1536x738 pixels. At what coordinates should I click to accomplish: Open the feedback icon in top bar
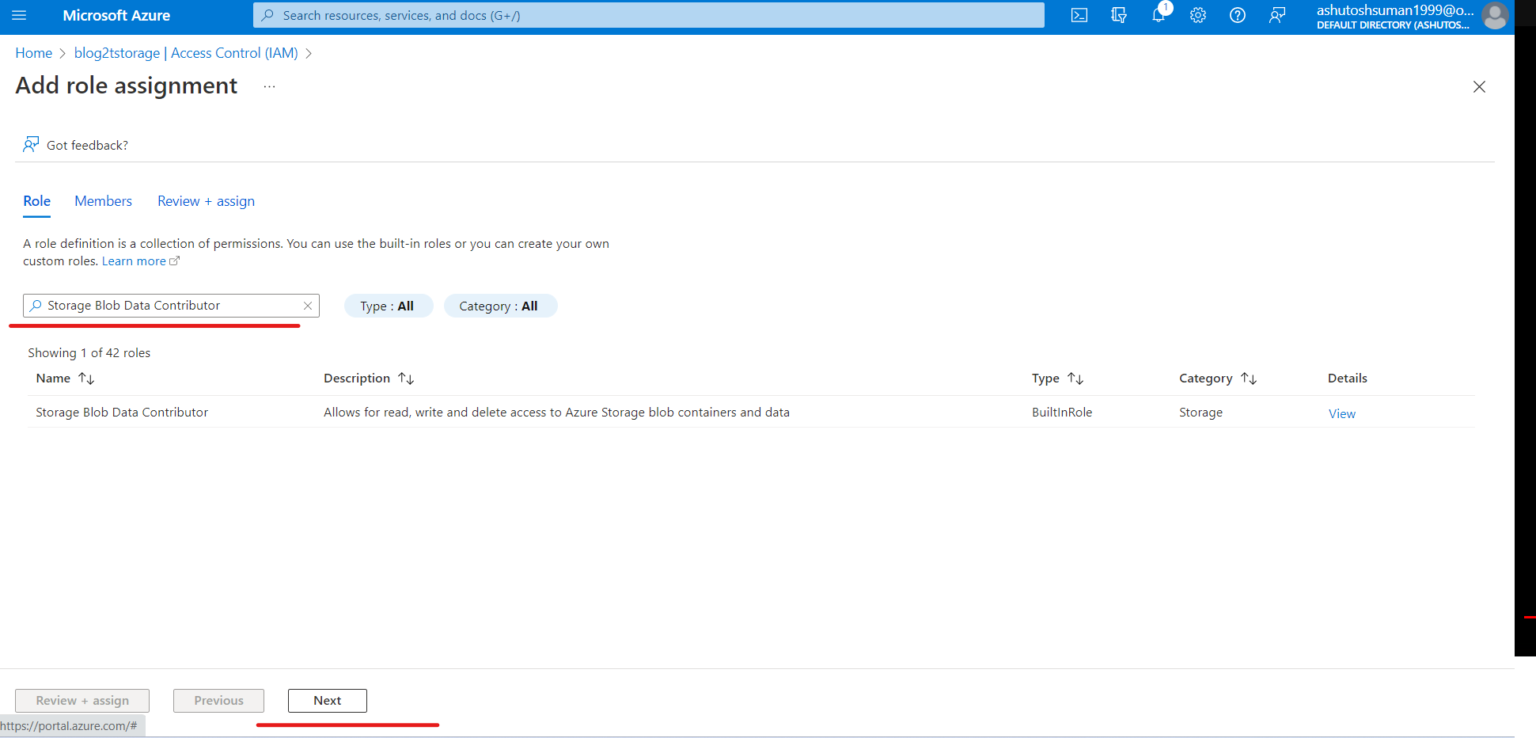[x=1276, y=15]
